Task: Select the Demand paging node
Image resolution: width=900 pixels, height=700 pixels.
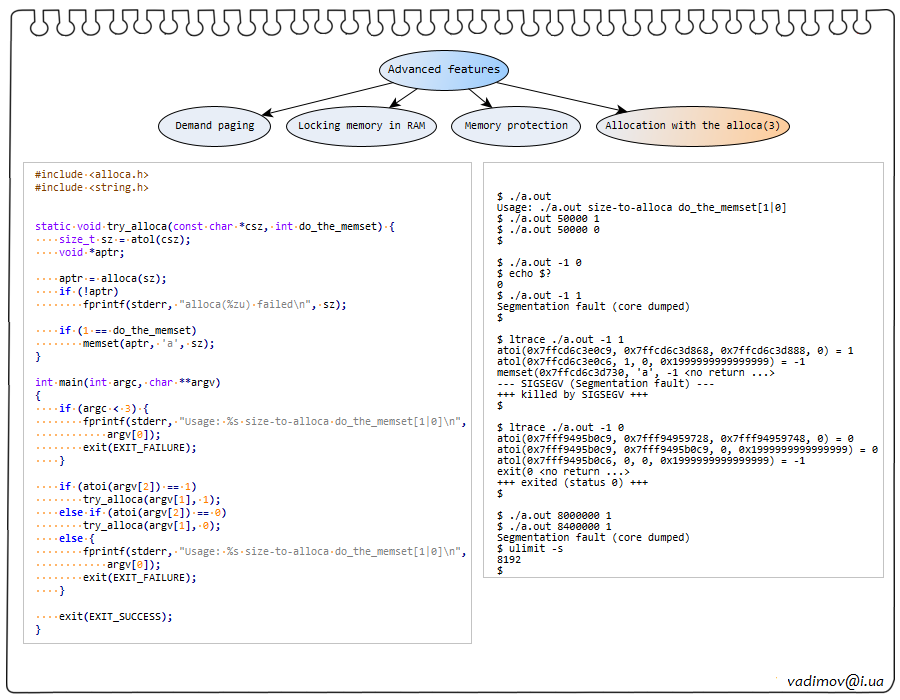Action: pos(214,126)
